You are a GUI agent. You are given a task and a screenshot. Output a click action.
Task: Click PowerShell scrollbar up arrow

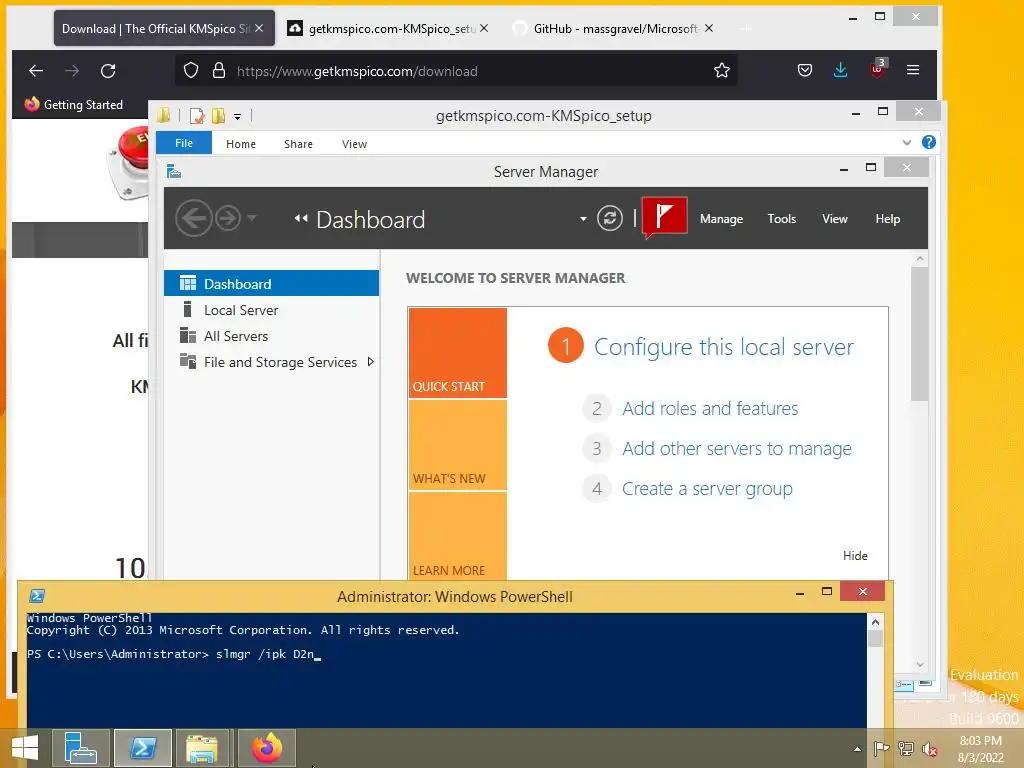875,622
